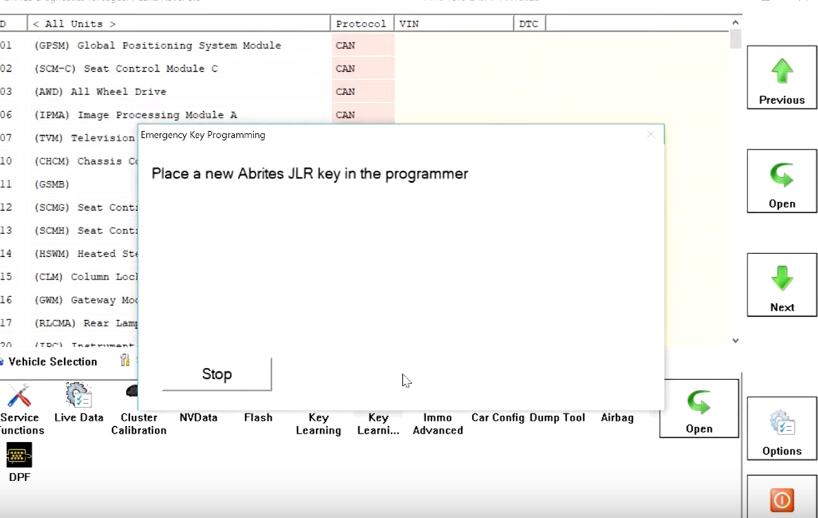Image resolution: width=818 pixels, height=518 pixels.
Task: Open Immo Advanced function
Action: tap(438, 424)
